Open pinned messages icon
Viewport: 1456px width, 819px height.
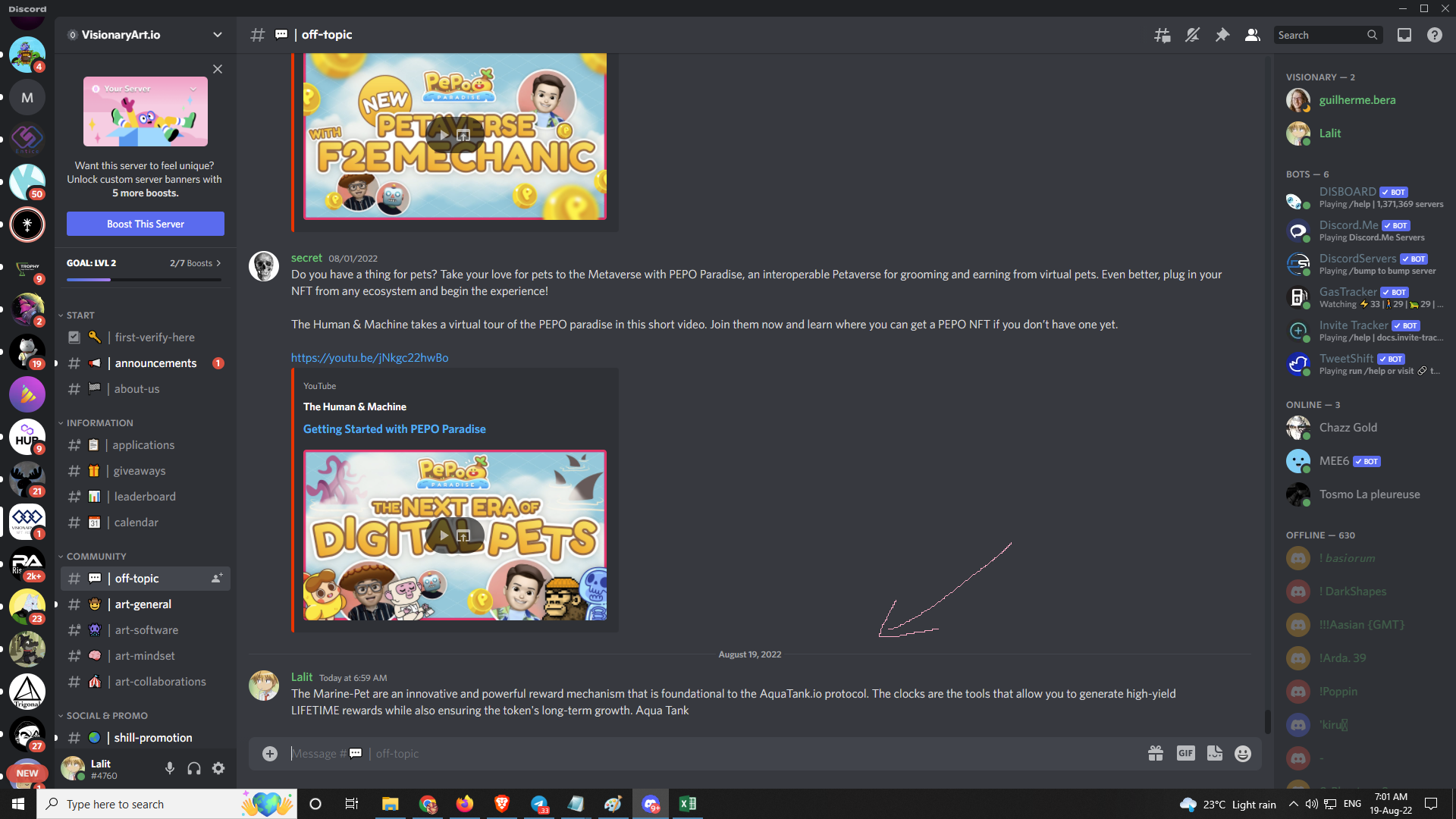pos(1222,35)
